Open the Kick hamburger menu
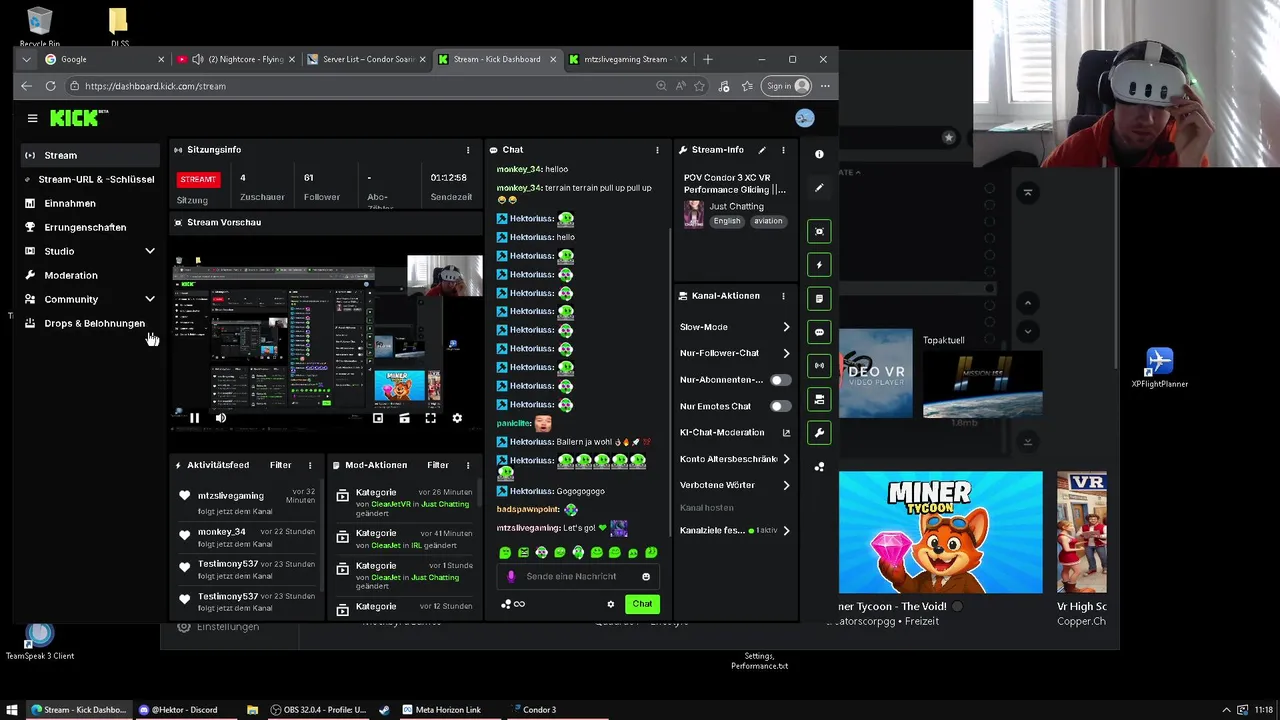The height and width of the screenshot is (720, 1280). [x=32, y=118]
